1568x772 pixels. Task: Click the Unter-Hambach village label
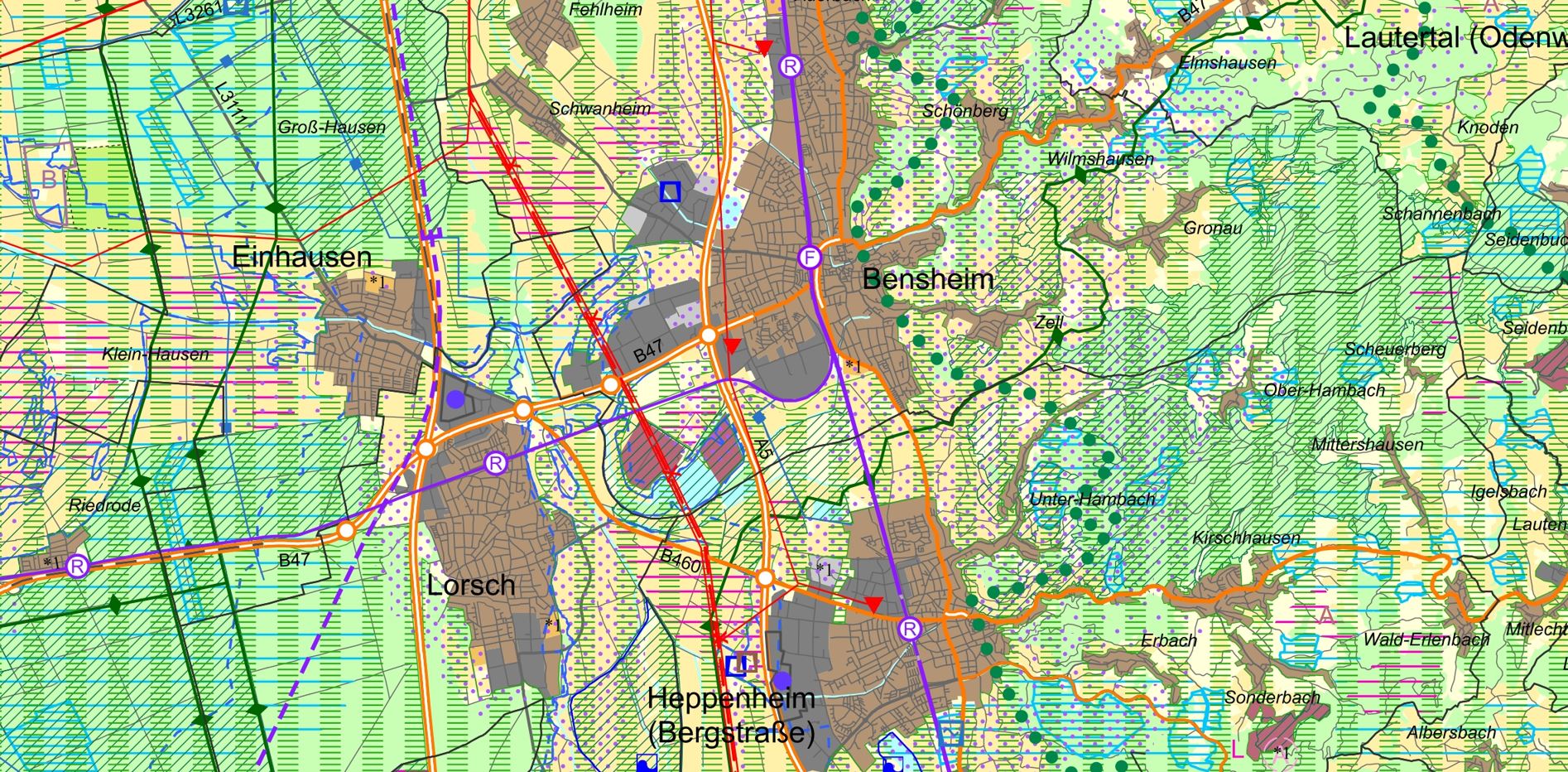[x=1092, y=499]
